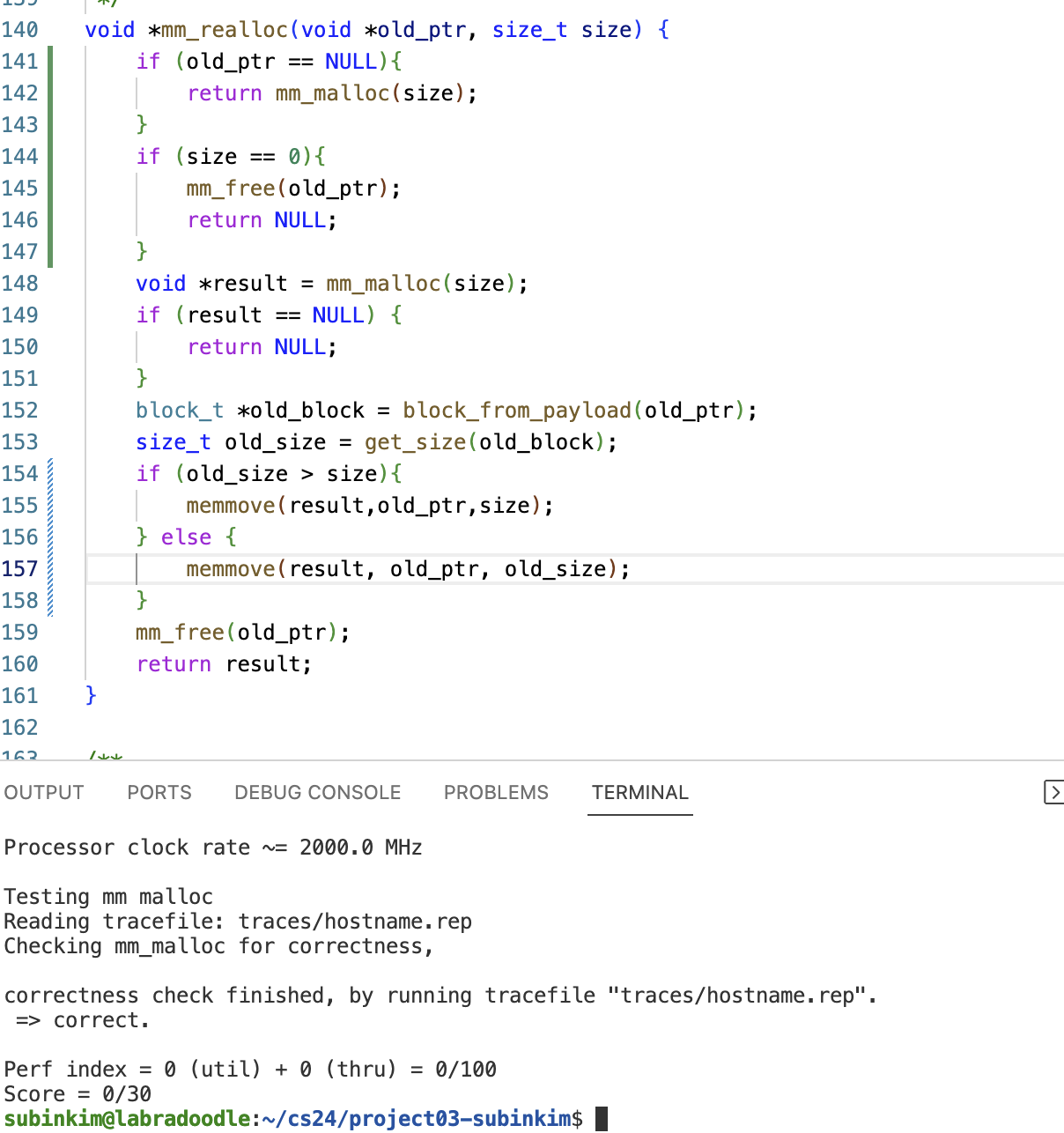1064x1133 pixels.
Task: Click the 'Score = 0/30' terminal output line
Action: (x=78, y=1094)
